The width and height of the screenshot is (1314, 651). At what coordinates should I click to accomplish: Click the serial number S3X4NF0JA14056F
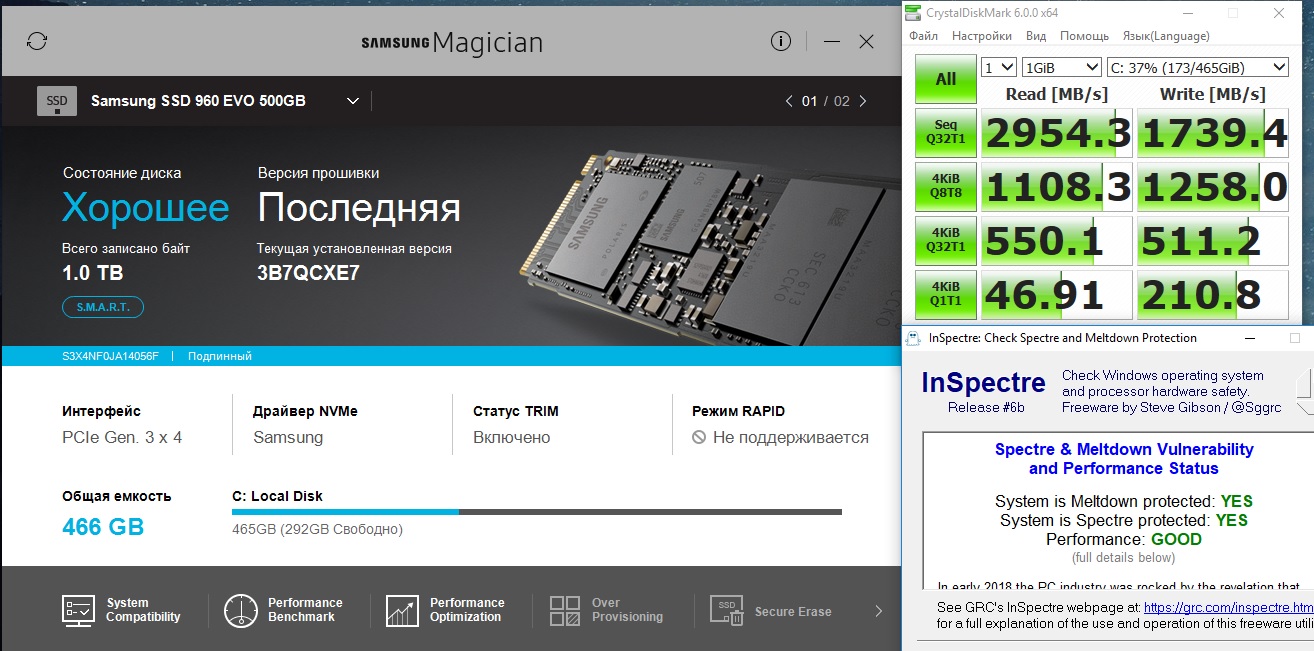point(110,356)
